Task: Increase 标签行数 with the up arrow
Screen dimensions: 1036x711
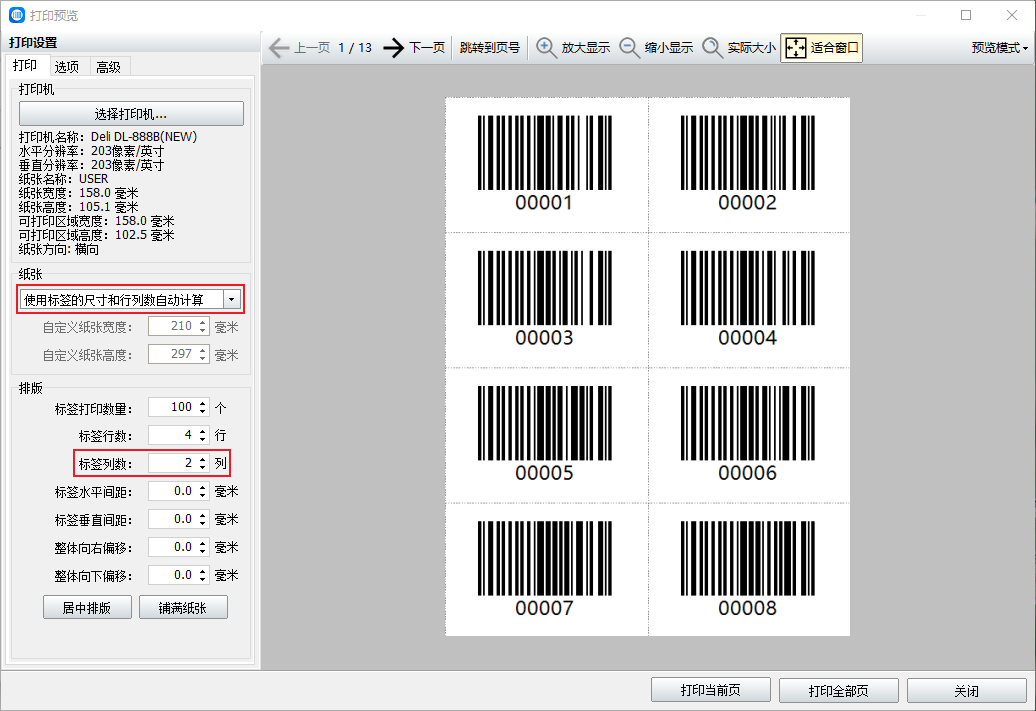Action: click(x=203, y=431)
